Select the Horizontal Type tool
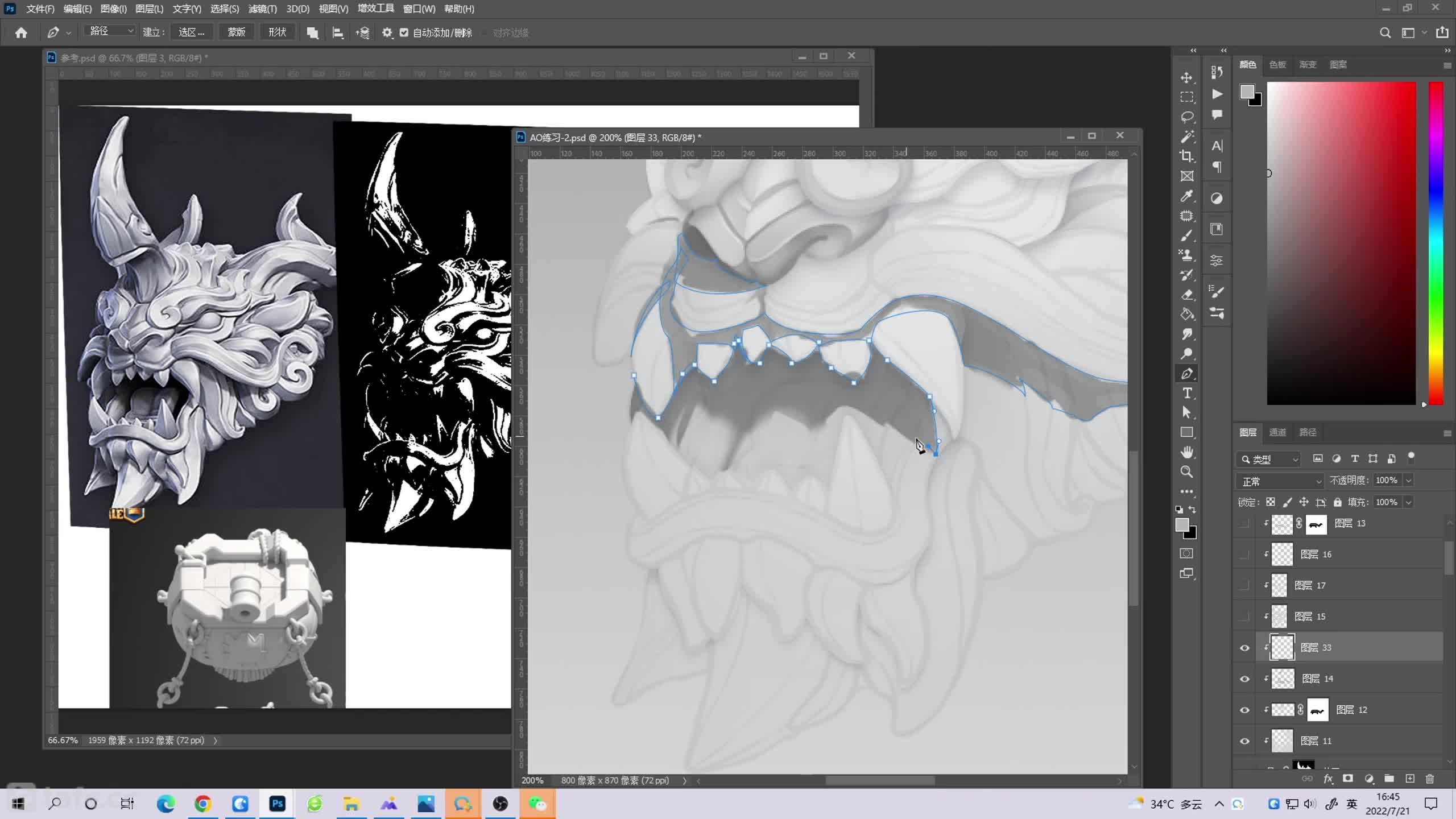This screenshot has width=1456, height=819. click(1186, 393)
